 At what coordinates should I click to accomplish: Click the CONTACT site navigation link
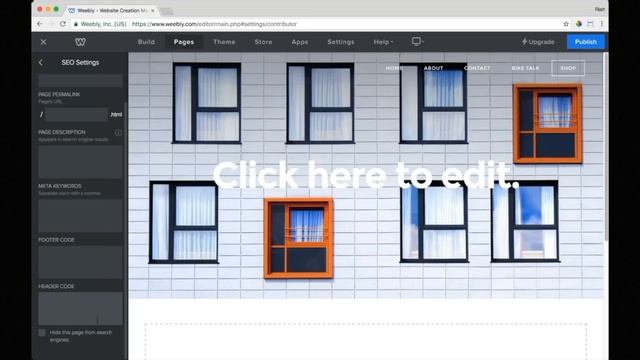point(477,68)
